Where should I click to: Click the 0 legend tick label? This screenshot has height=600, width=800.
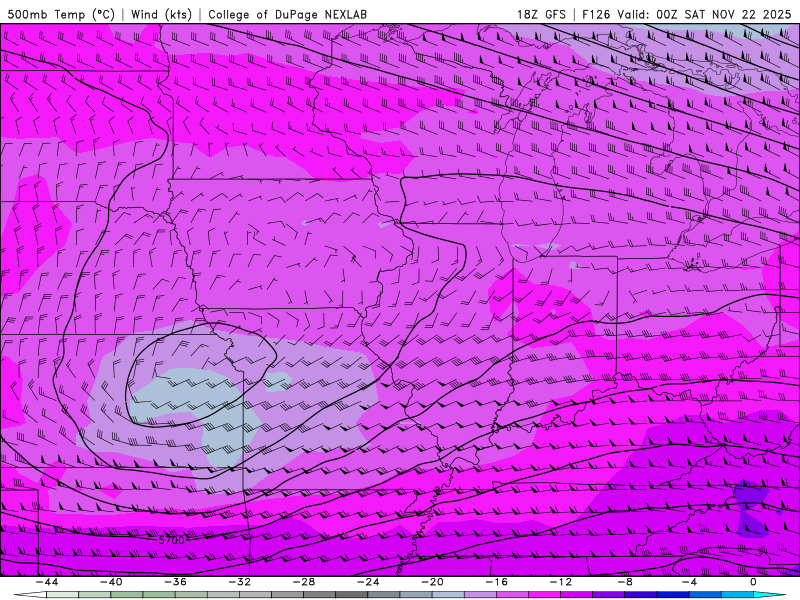point(753,582)
